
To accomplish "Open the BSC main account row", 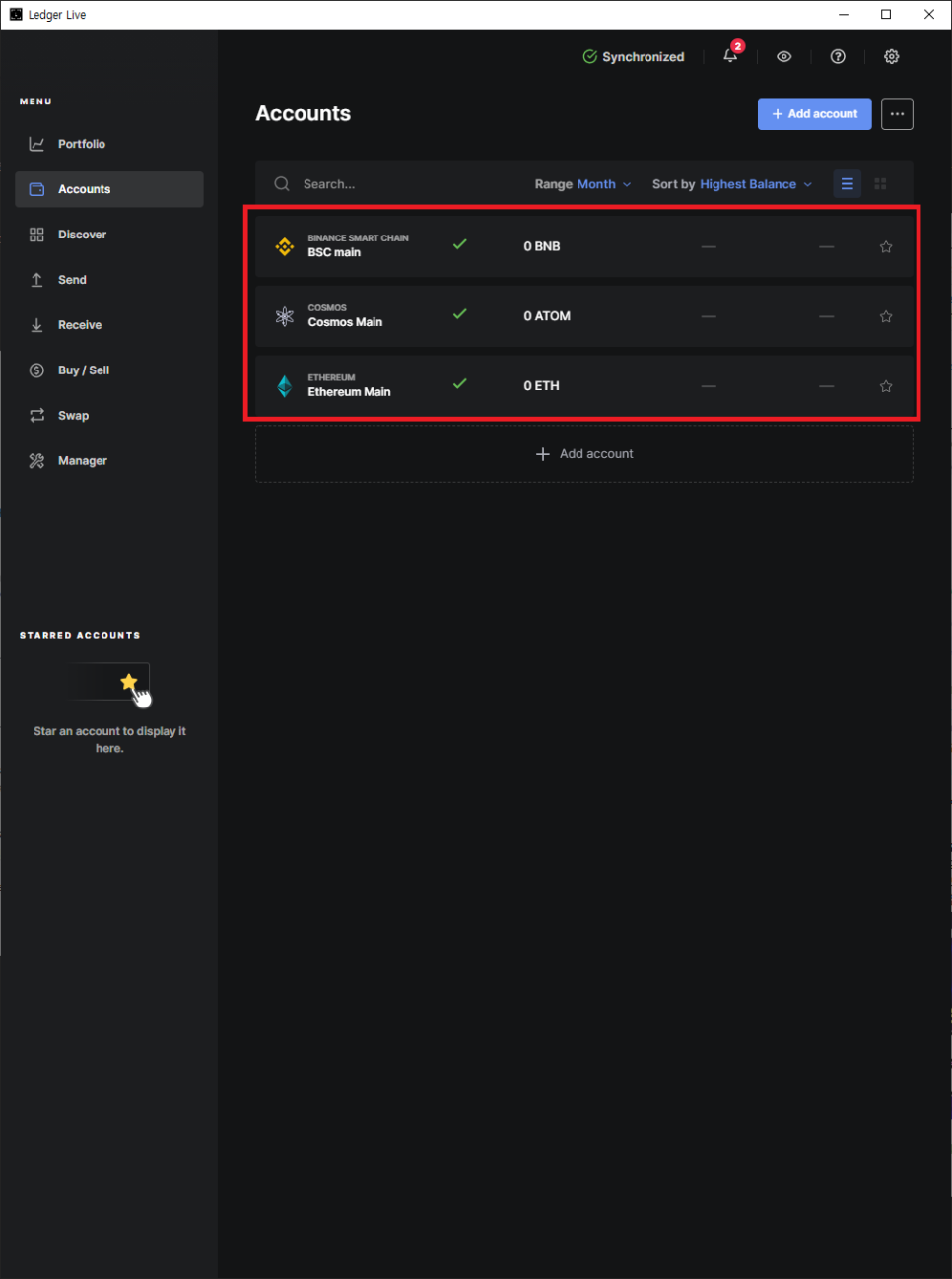I will click(584, 246).
